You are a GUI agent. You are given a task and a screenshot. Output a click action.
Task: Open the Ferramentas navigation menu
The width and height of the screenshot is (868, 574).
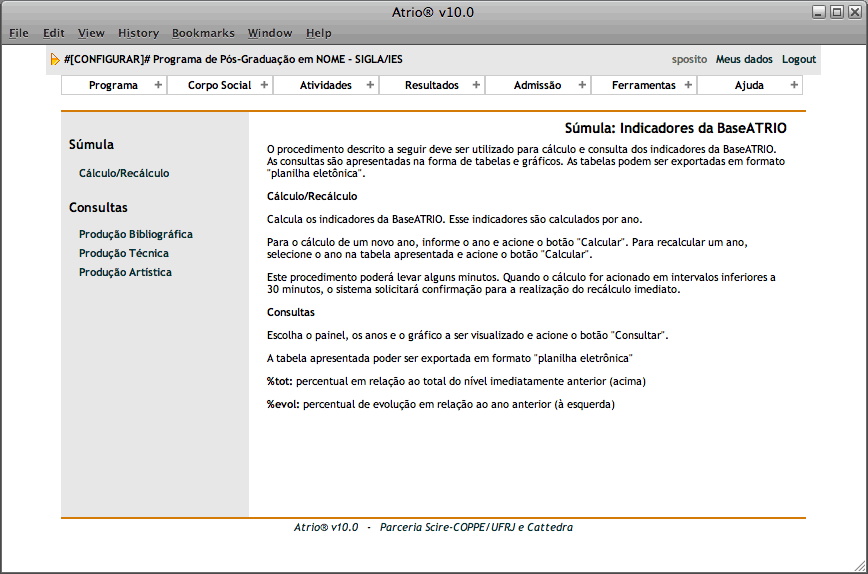tap(643, 85)
